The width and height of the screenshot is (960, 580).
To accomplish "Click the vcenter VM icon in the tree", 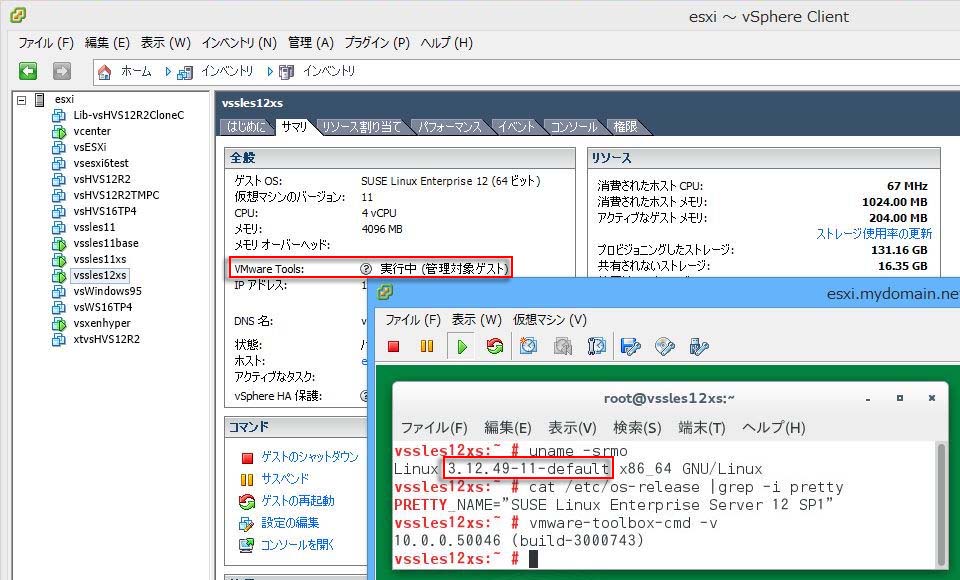I will coord(59,131).
